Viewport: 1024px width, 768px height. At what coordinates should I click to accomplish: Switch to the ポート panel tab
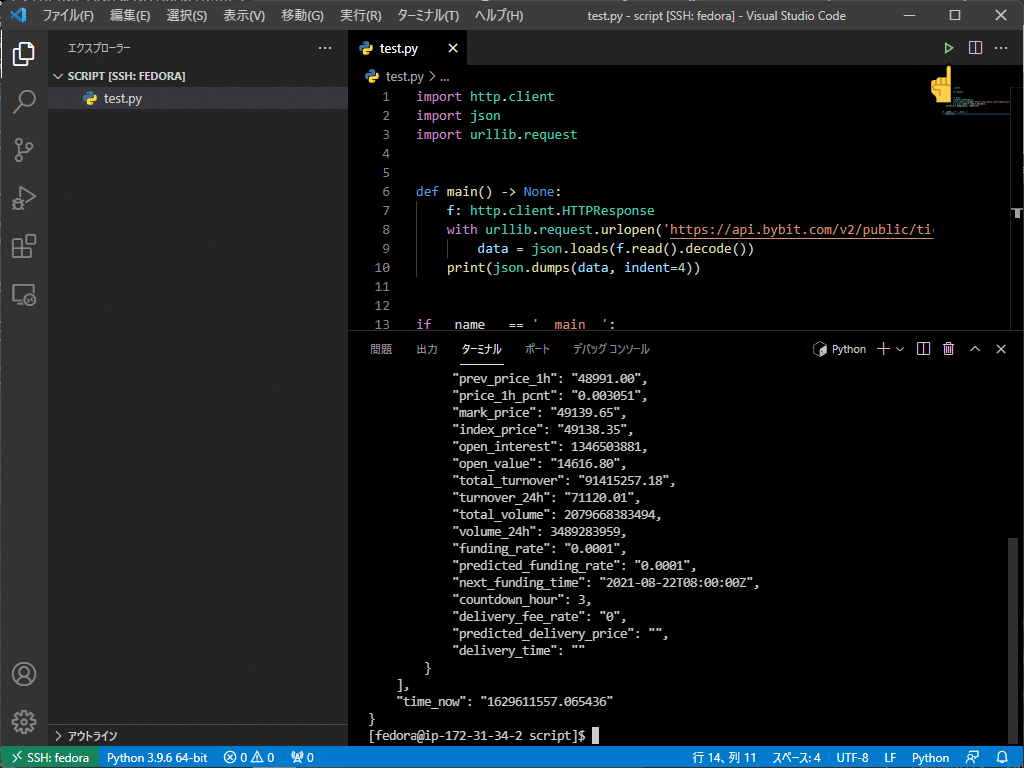click(x=537, y=349)
